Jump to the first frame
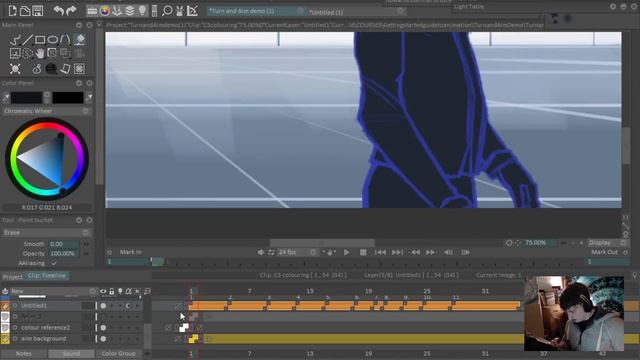The image size is (640, 360). point(380,252)
